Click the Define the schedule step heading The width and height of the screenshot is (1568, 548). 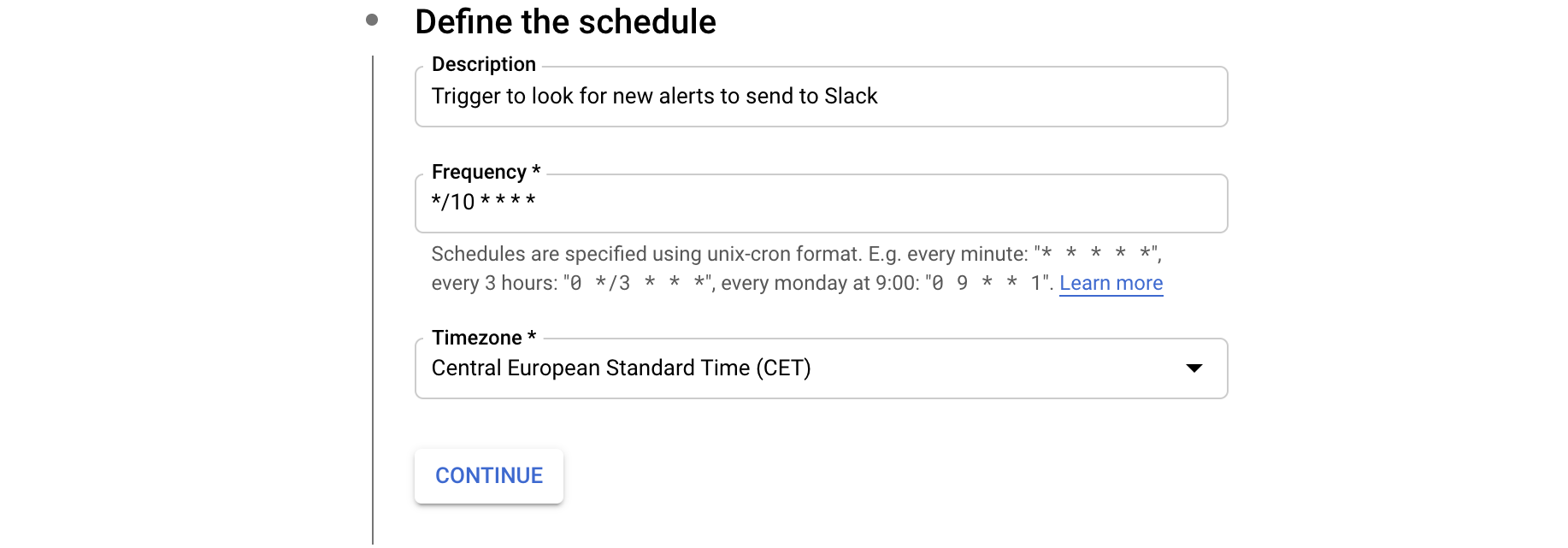click(x=565, y=21)
